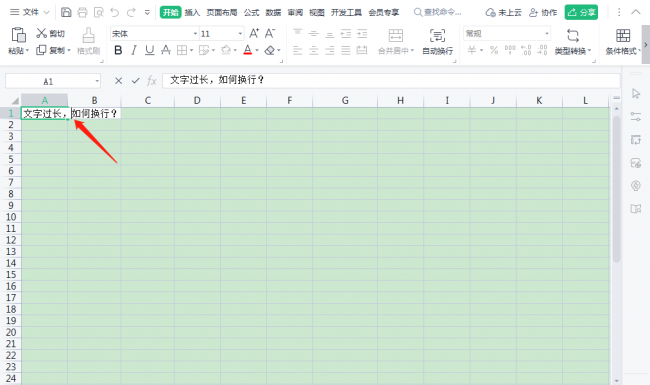Click Merge and Center 合并居中
Viewport: 650px width, 385px height.
[395, 41]
